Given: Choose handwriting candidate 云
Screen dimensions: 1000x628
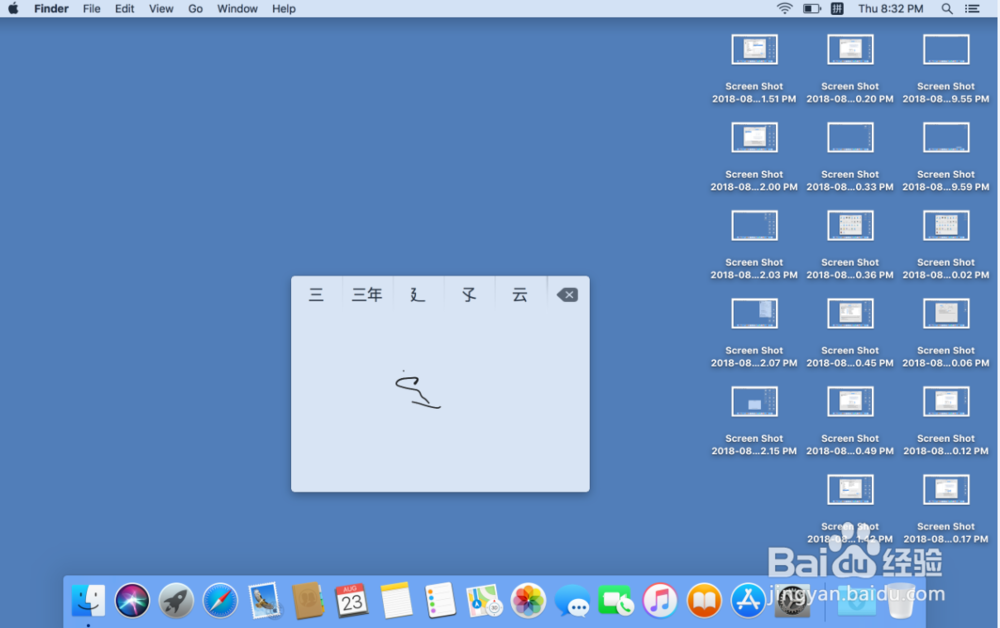Looking at the screenshot, I should coord(520,295).
